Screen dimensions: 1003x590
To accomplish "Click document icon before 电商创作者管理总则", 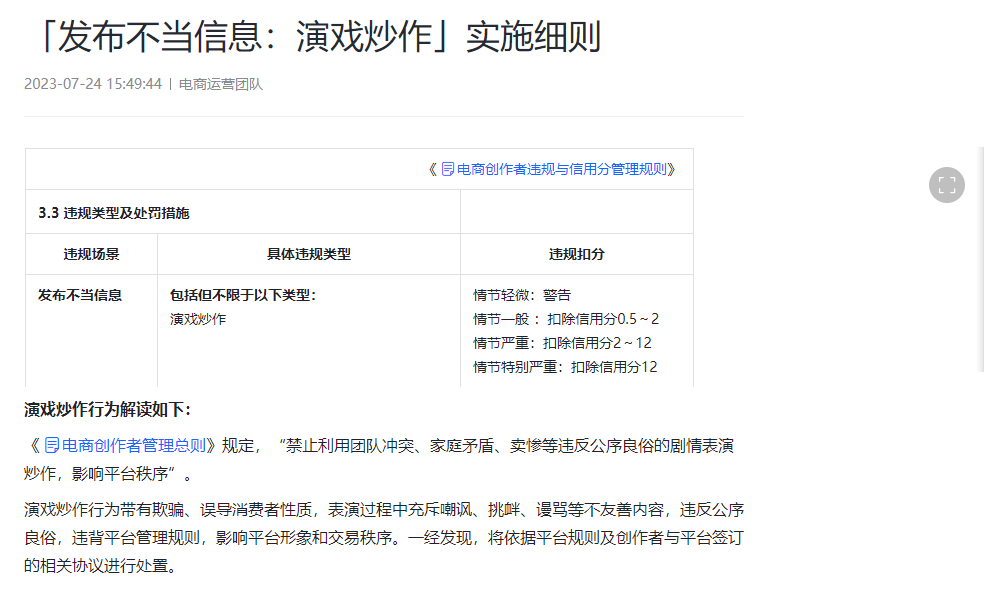I will (x=52, y=445).
